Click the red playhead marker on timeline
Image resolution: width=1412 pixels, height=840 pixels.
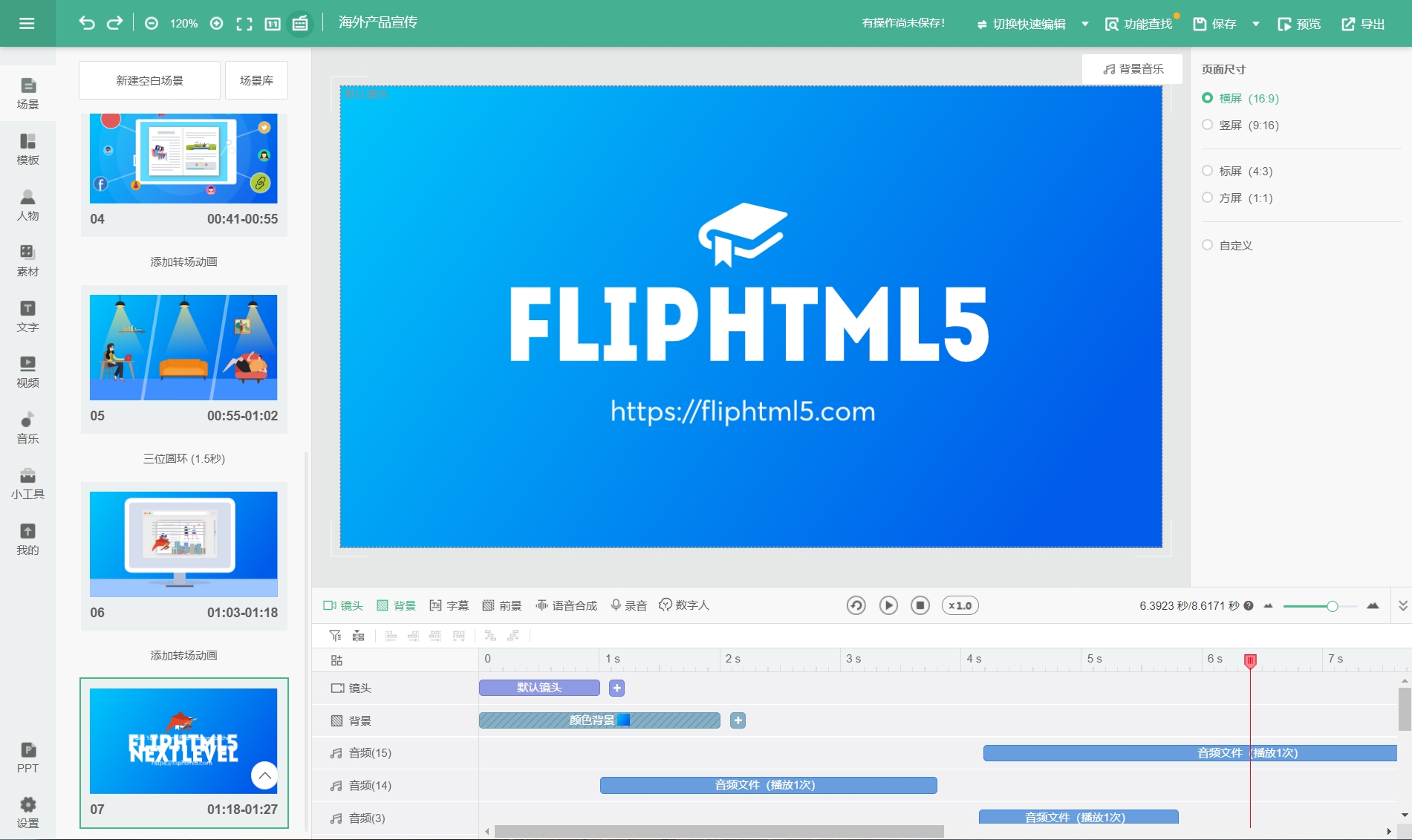1250,660
